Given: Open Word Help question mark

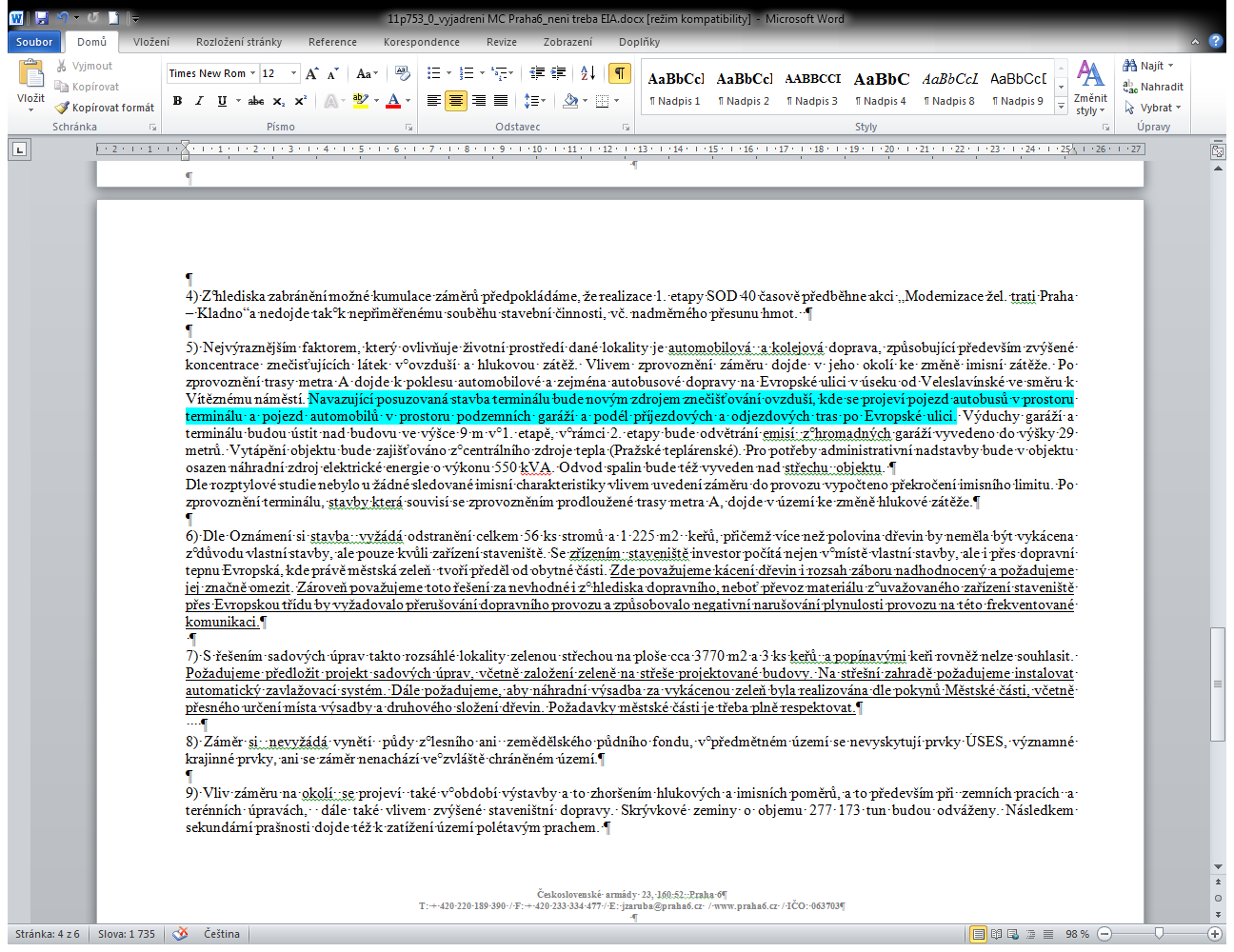Looking at the screenshot, I should click(1216, 42).
